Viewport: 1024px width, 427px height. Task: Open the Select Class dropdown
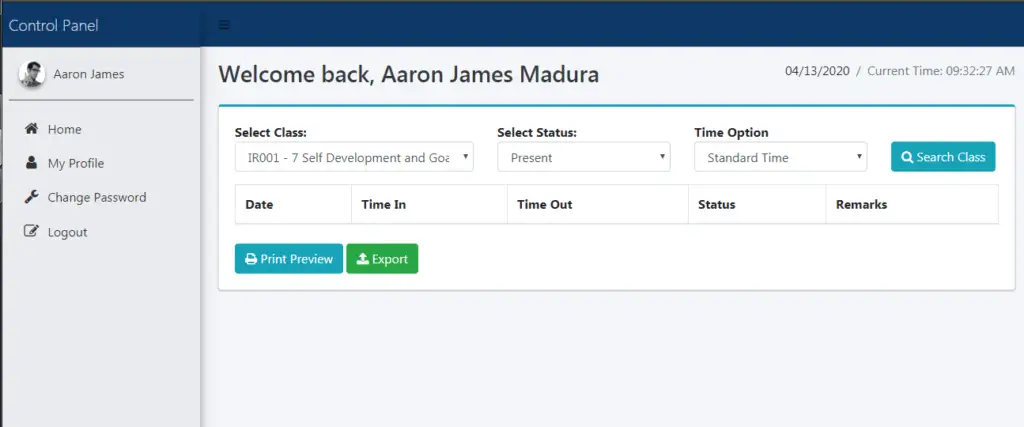tap(354, 157)
